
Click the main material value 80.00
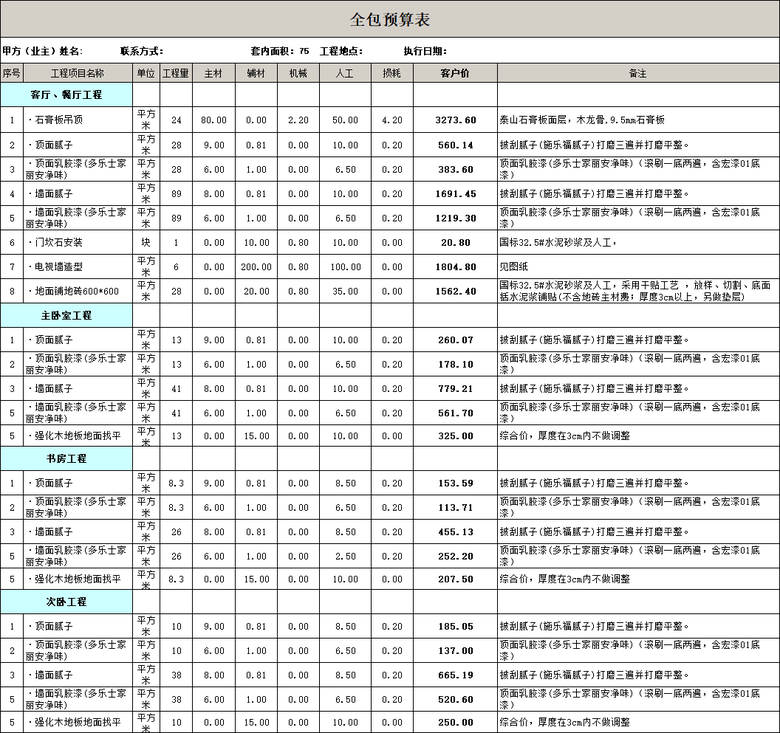214,120
